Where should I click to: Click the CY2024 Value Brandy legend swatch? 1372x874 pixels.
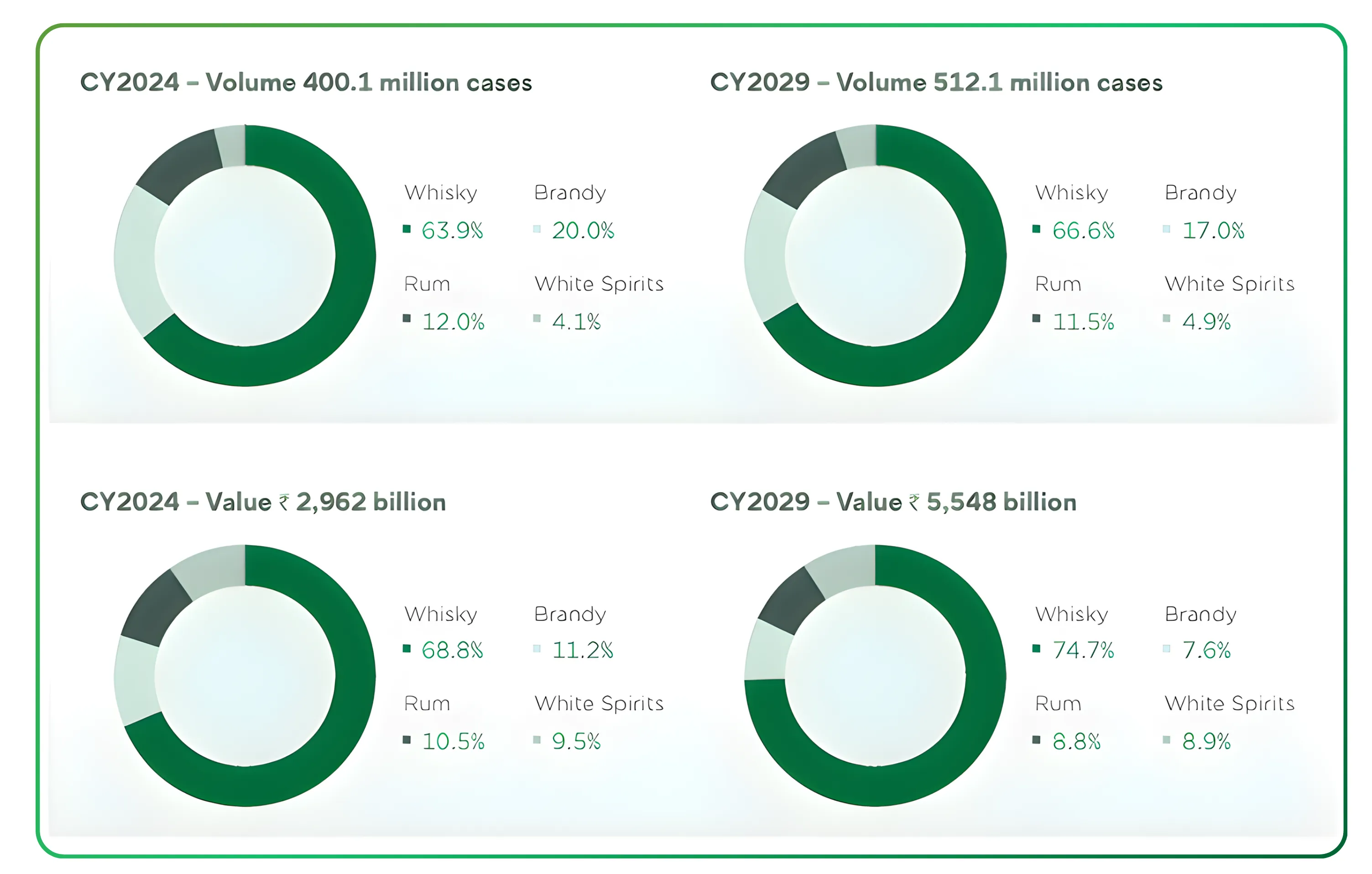537,648
